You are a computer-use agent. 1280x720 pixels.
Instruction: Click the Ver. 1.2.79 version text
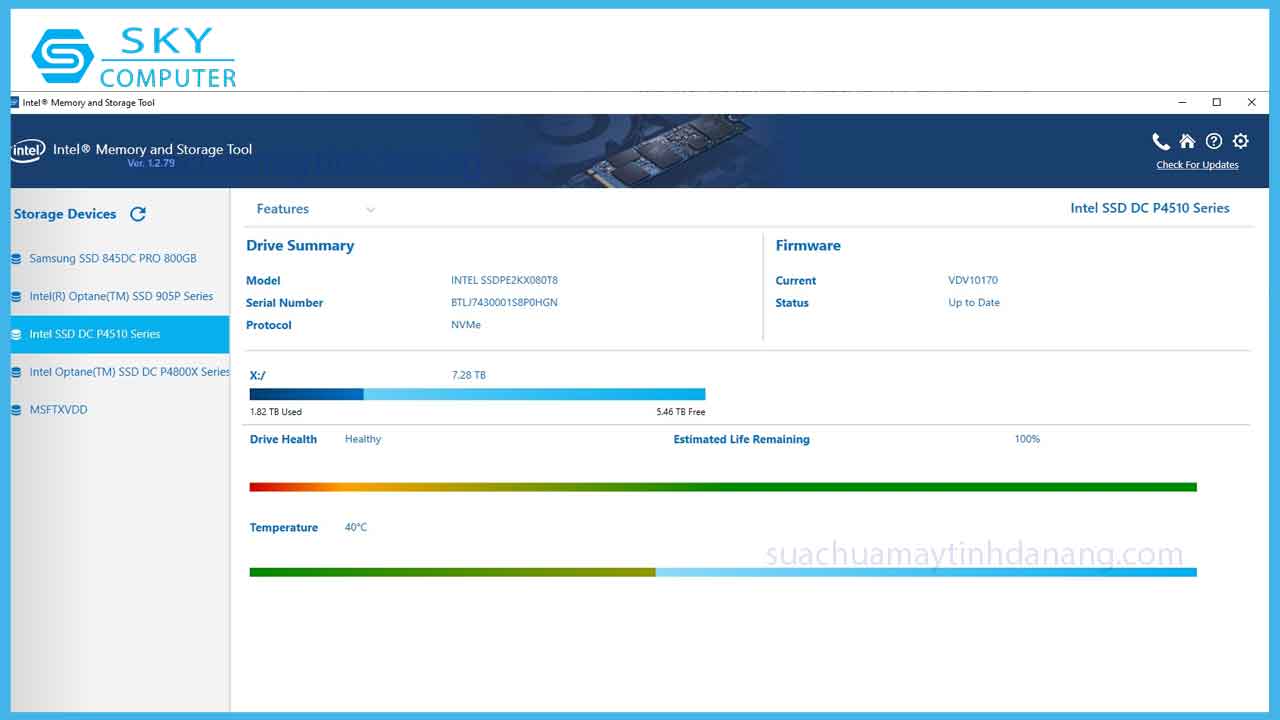coord(151,163)
